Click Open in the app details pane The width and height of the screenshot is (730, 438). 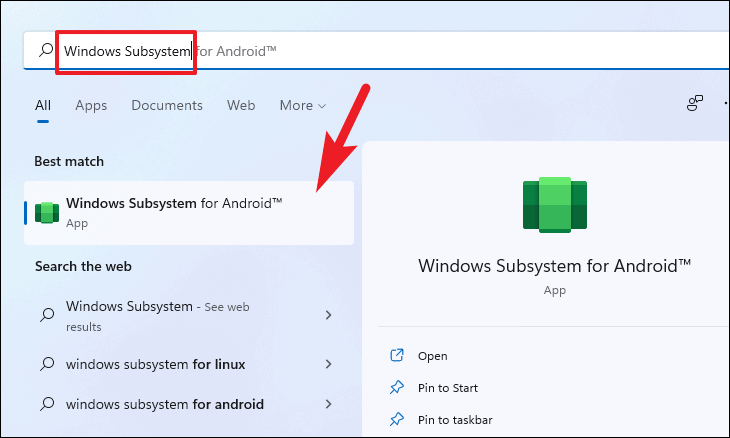[x=433, y=356]
